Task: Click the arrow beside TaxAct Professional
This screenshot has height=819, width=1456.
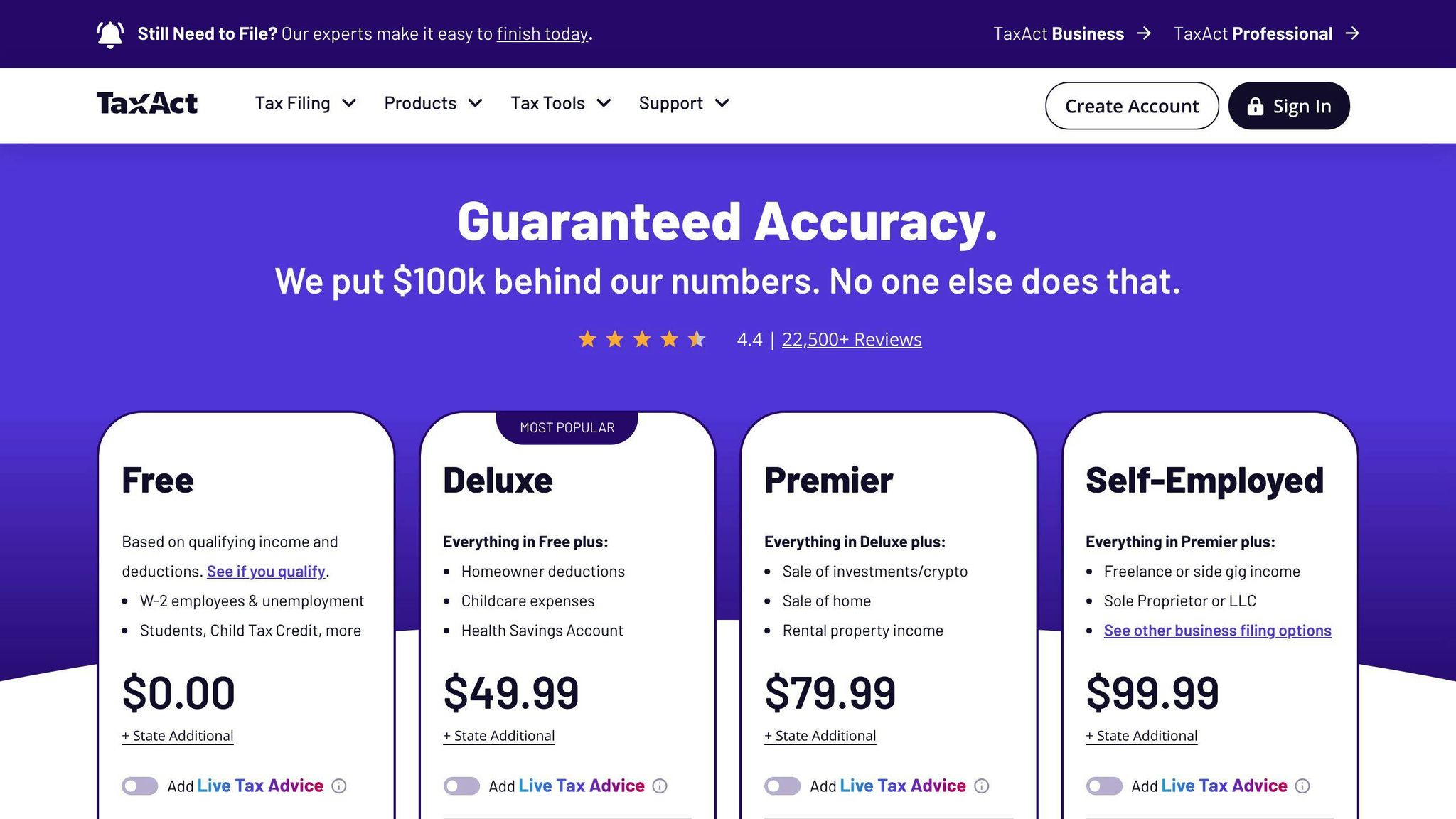Action: point(1352,33)
